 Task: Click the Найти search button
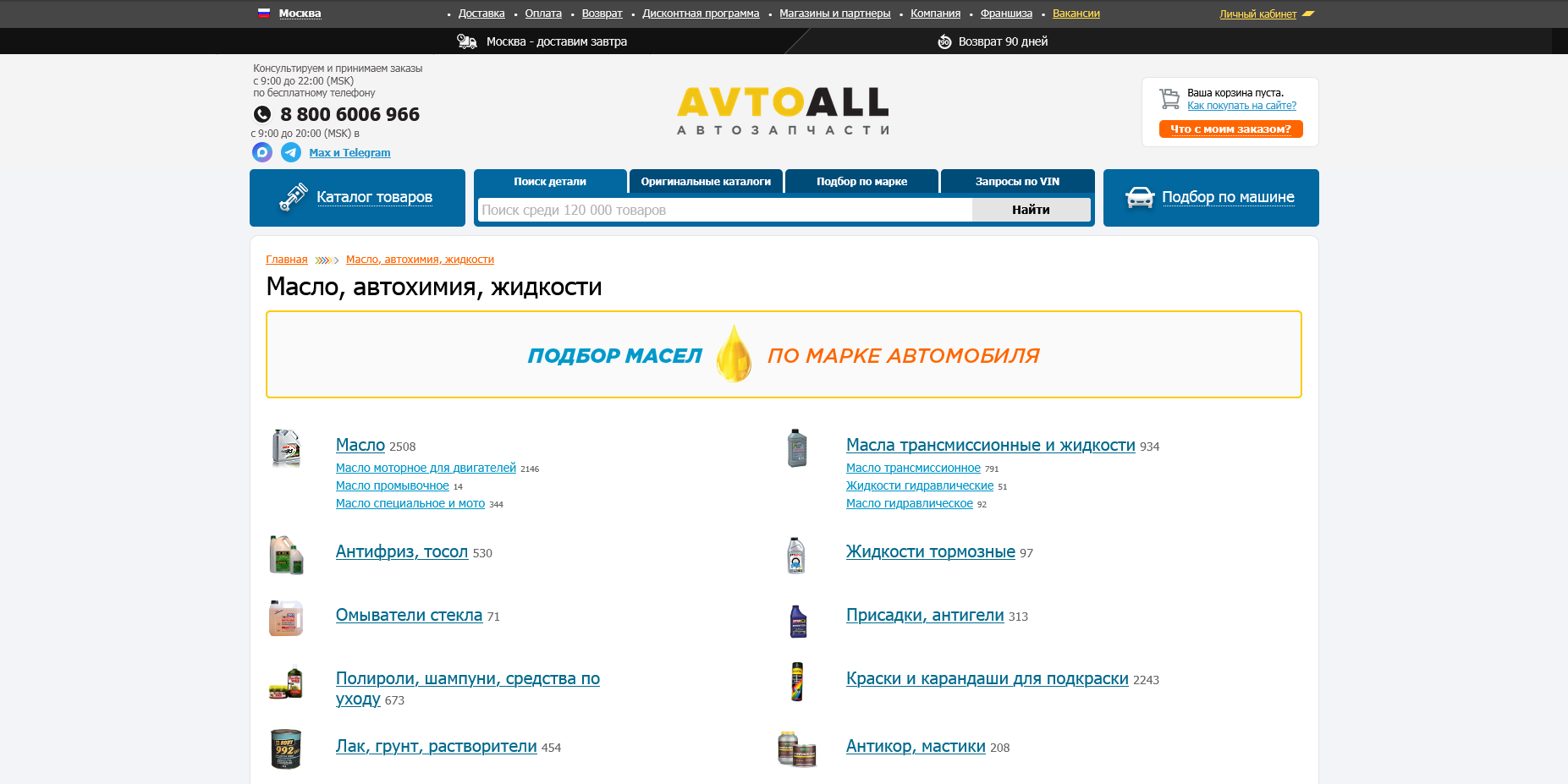pyautogui.click(x=1031, y=210)
